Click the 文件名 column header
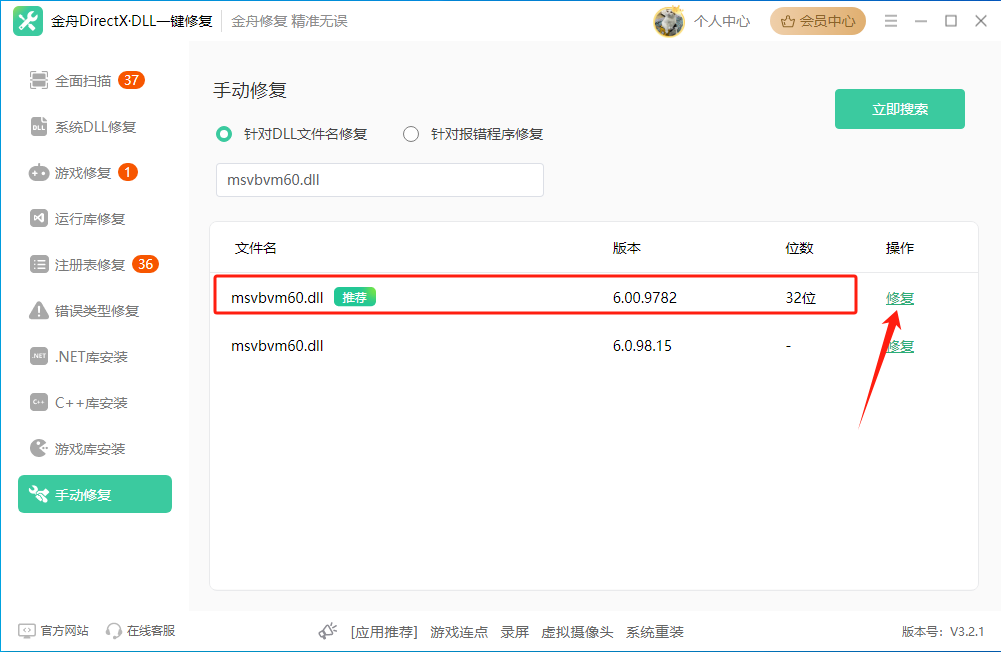 pyautogui.click(x=255, y=248)
